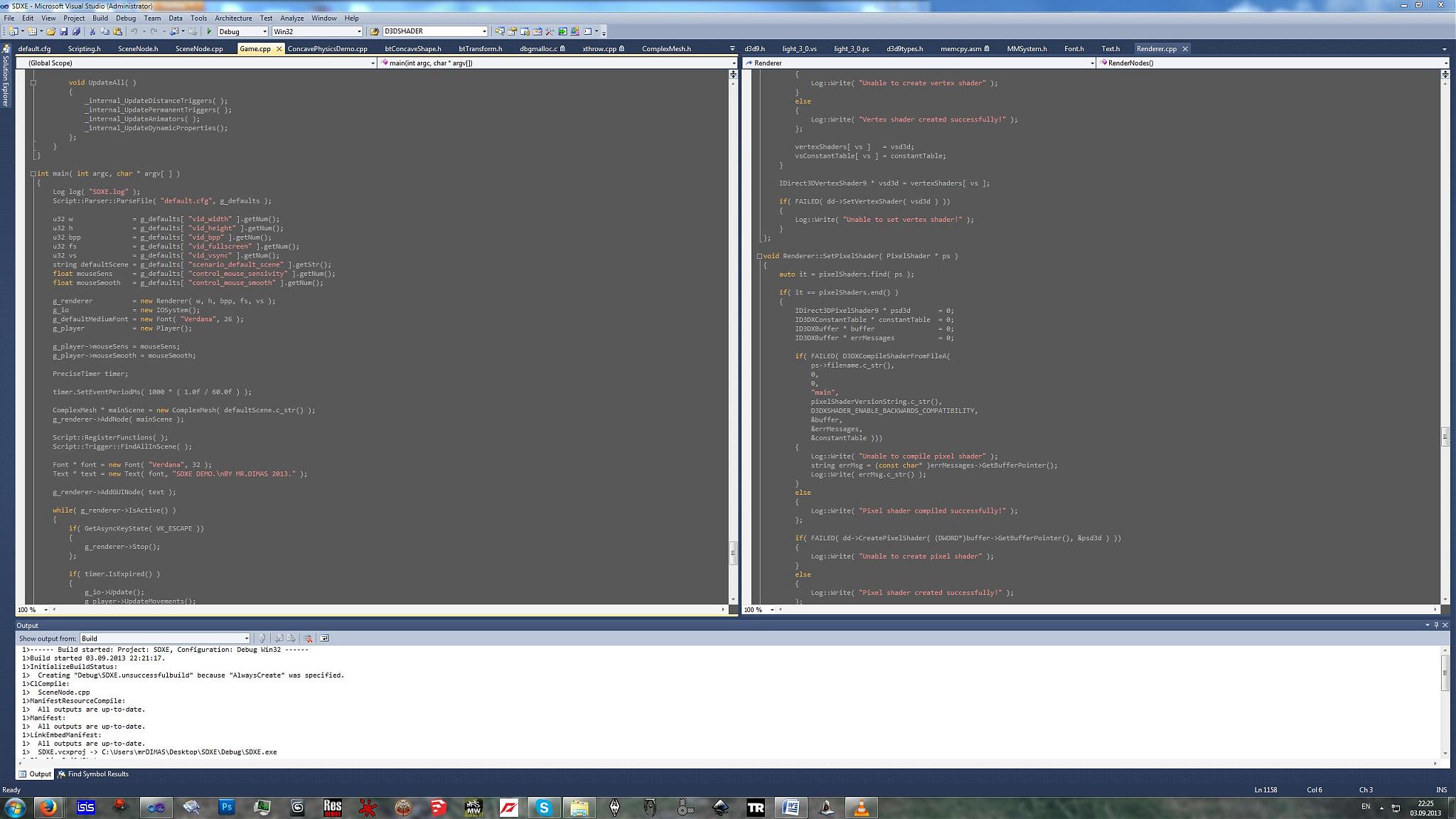Viewport: 1456px width, 819px height.
Task: Click the Save All toolbar icon
Action: (x=76, y=31)
